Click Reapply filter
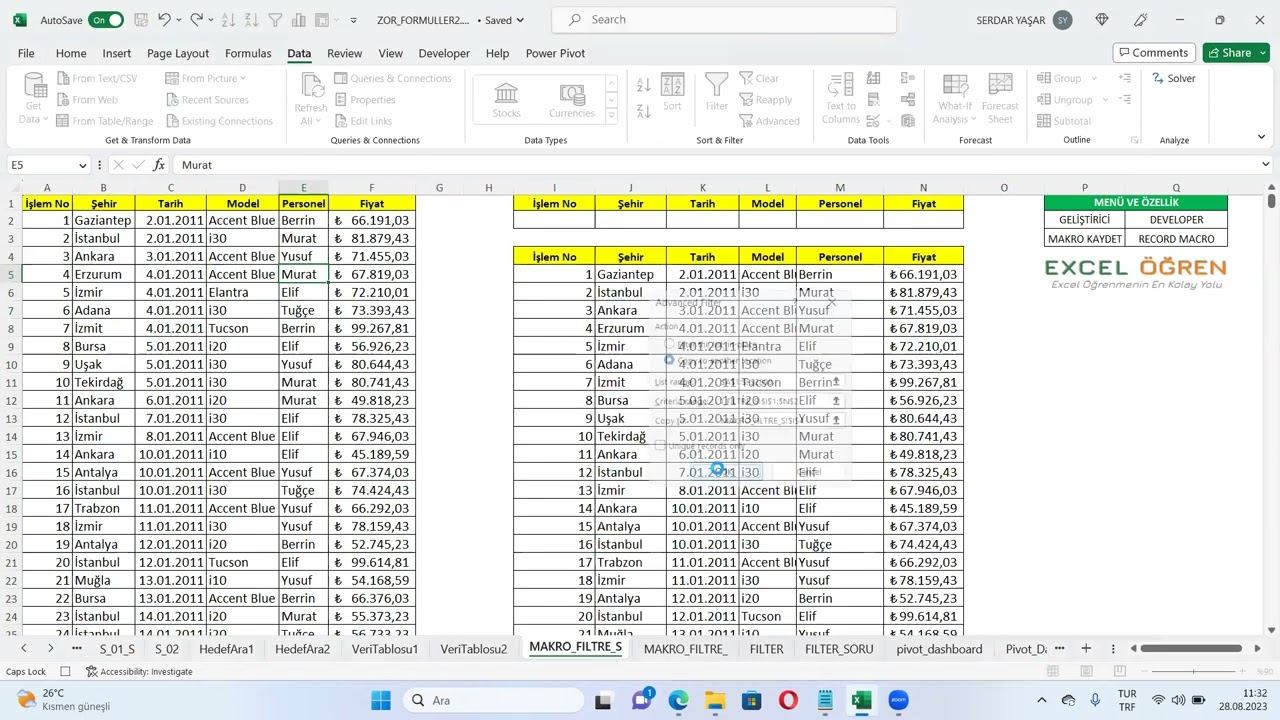Screen dimensions: 1280x720 (765, 100)
